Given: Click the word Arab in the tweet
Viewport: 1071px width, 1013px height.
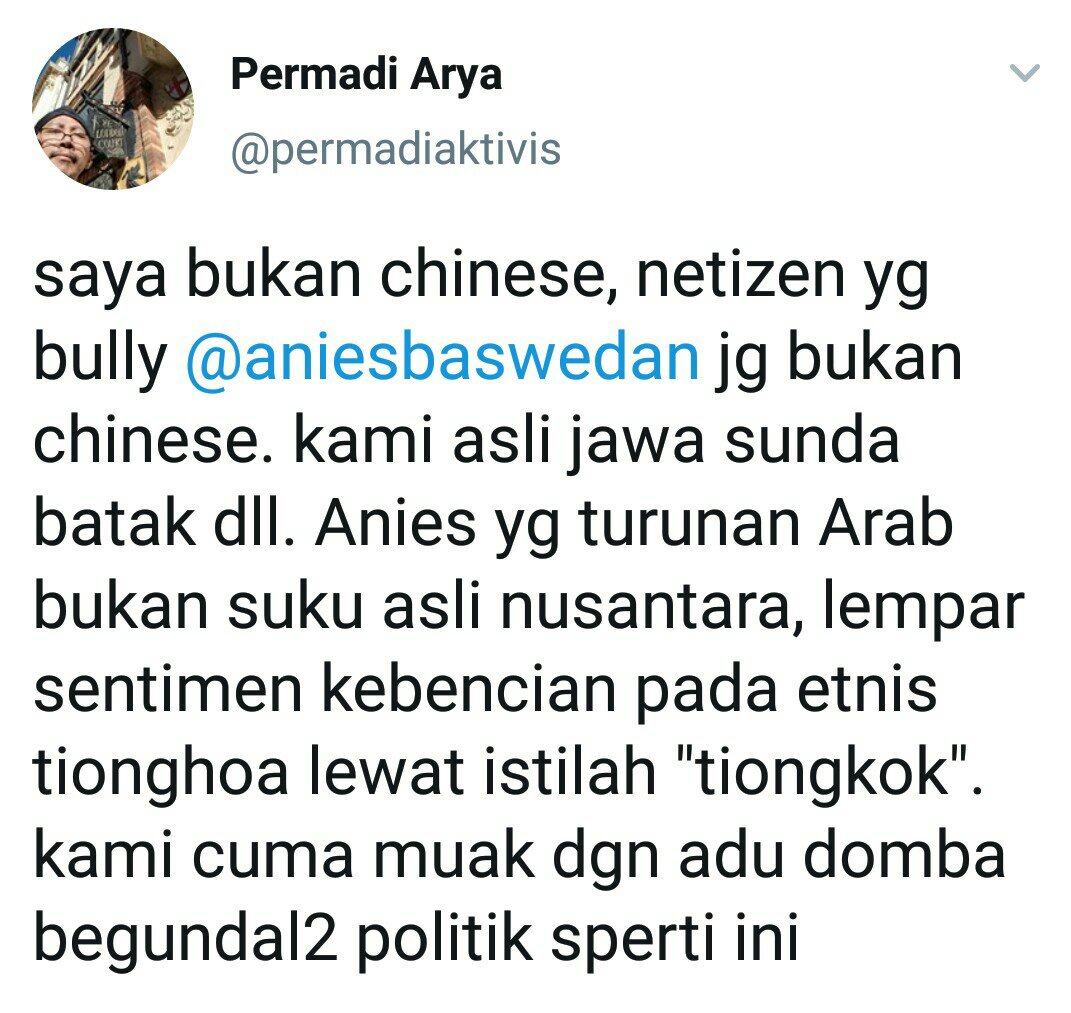Looking at the screenshot, I should [887, 524].
